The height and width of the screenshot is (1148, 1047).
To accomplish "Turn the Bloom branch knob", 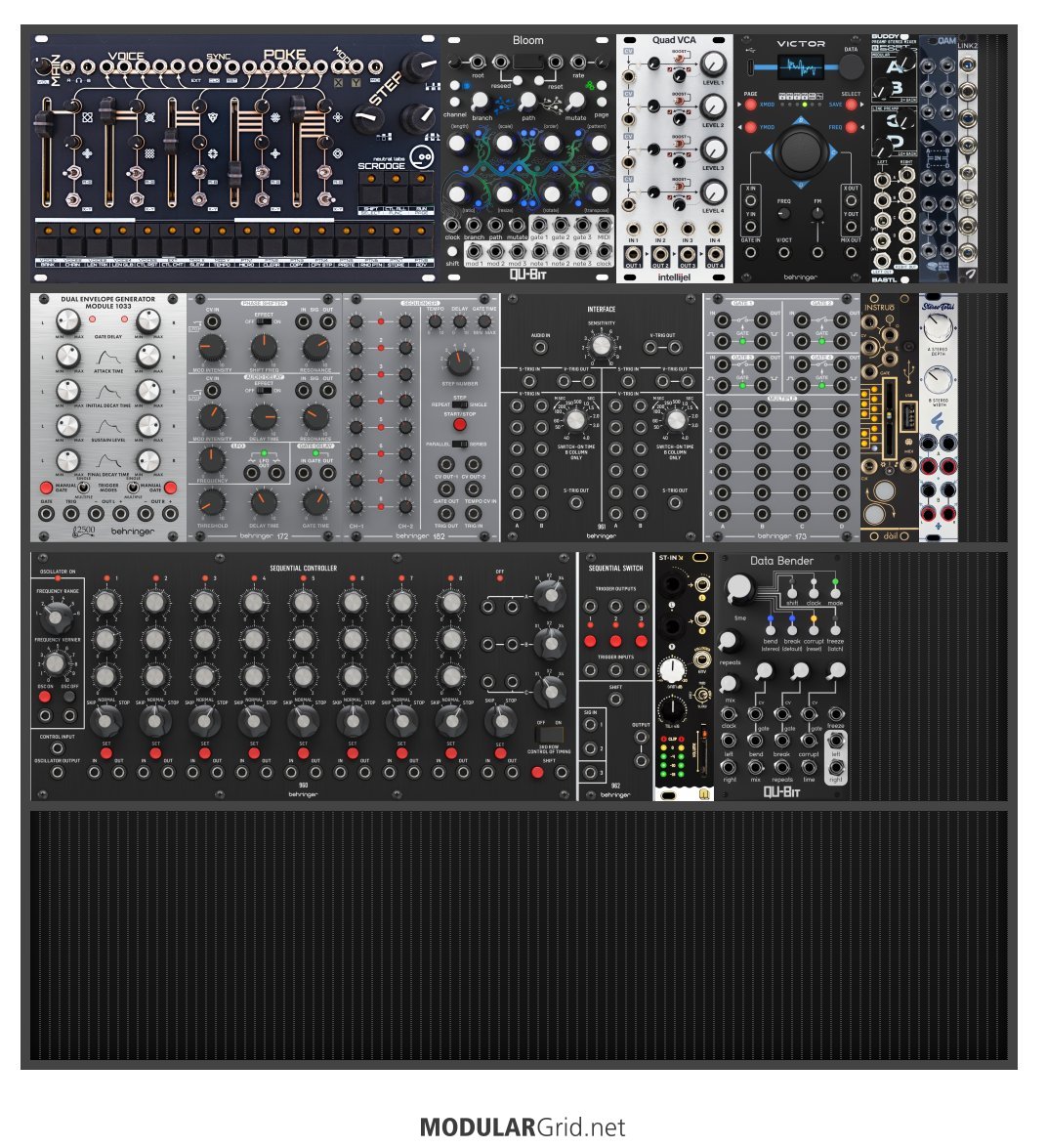I will 480,101.
